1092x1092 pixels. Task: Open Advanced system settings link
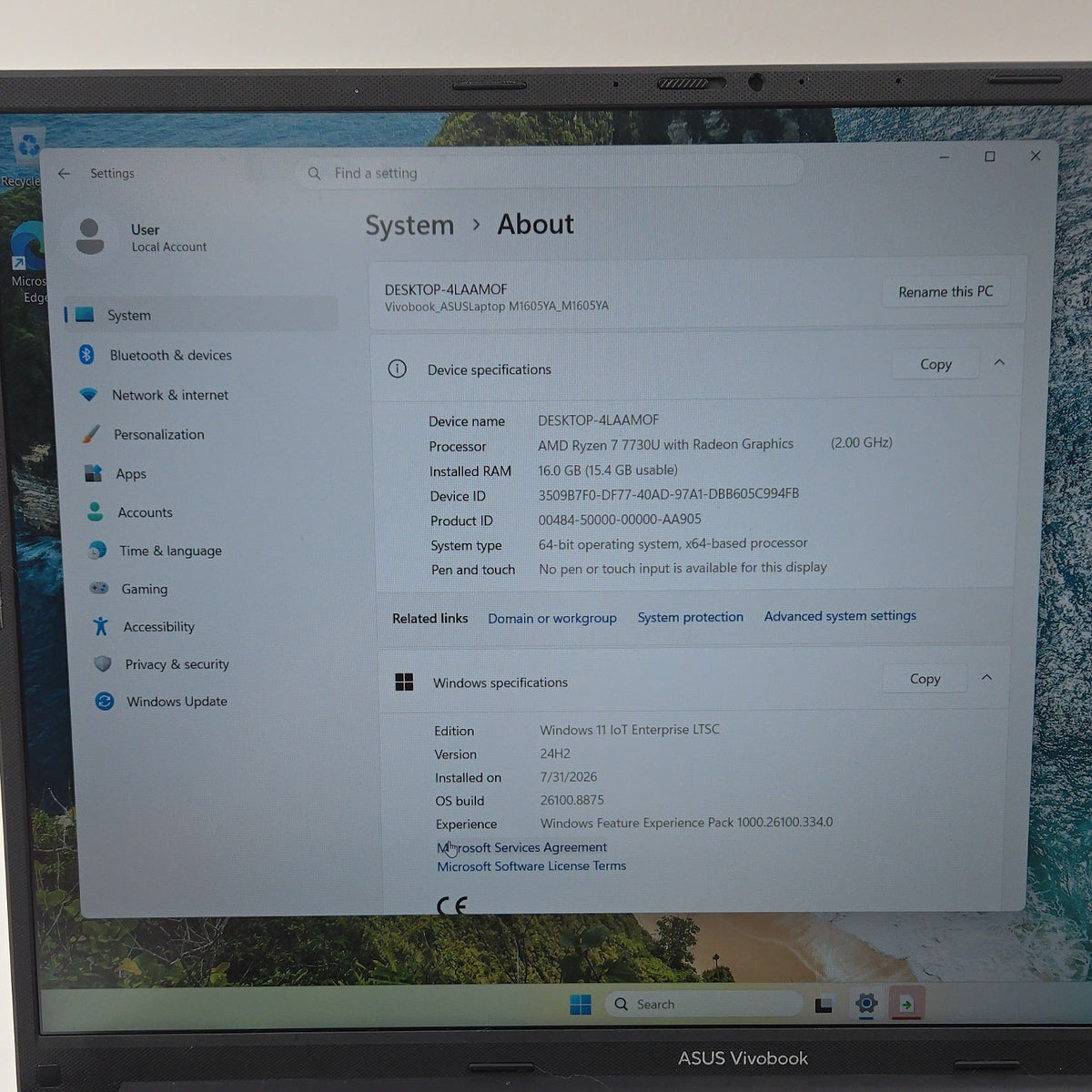[840, 616]
